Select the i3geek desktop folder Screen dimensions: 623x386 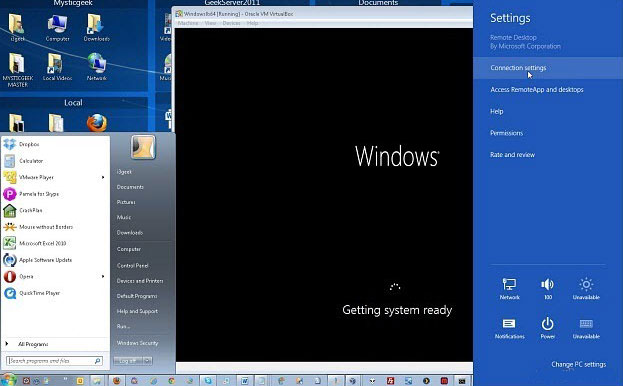tap(17, 28)
